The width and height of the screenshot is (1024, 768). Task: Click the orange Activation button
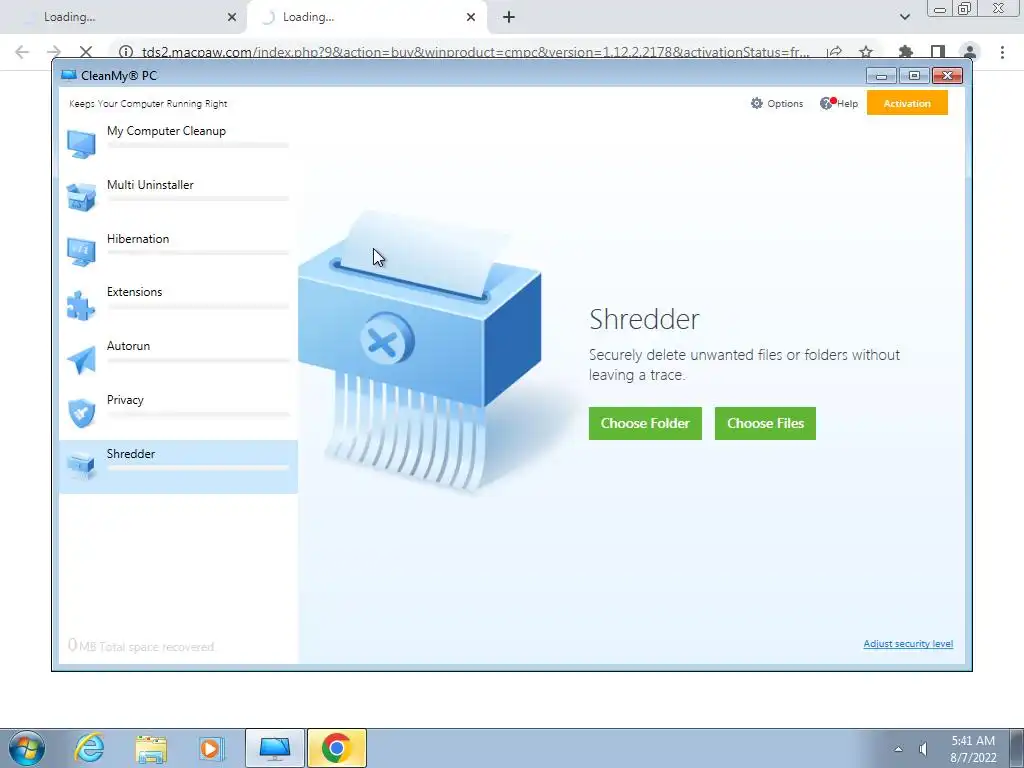[907, 103]
